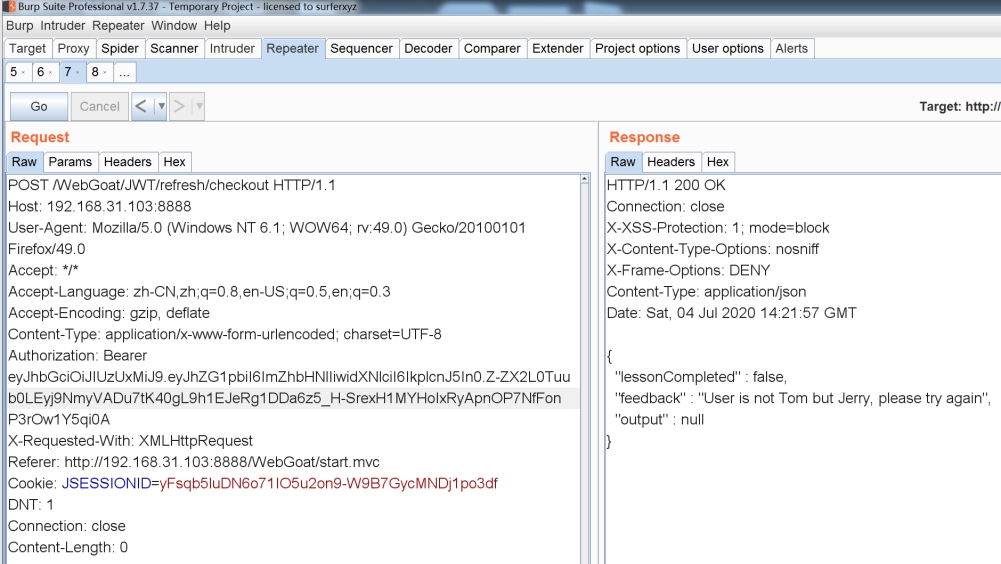Click the Accept-Language request header line
Screen dimensions: 1001x564
tap(199, 292)
